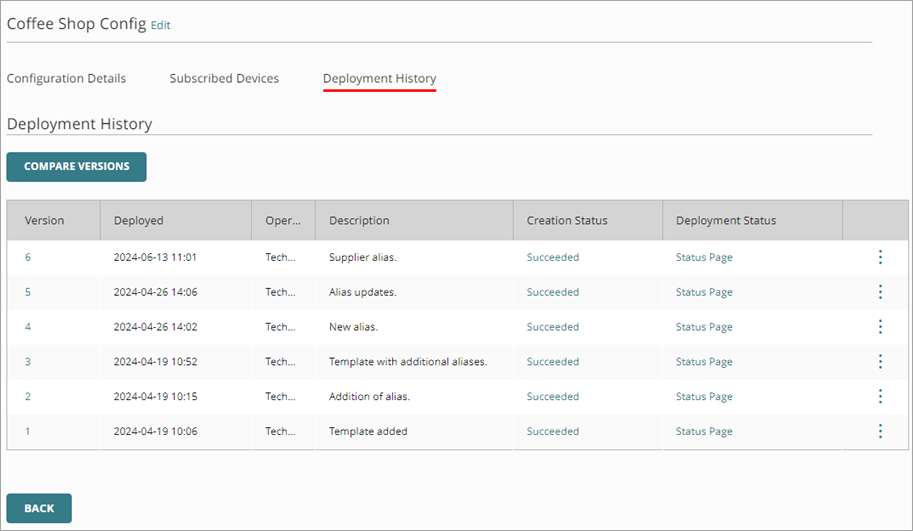
Task: Open row options for version 3
Action: click(880, 362)
